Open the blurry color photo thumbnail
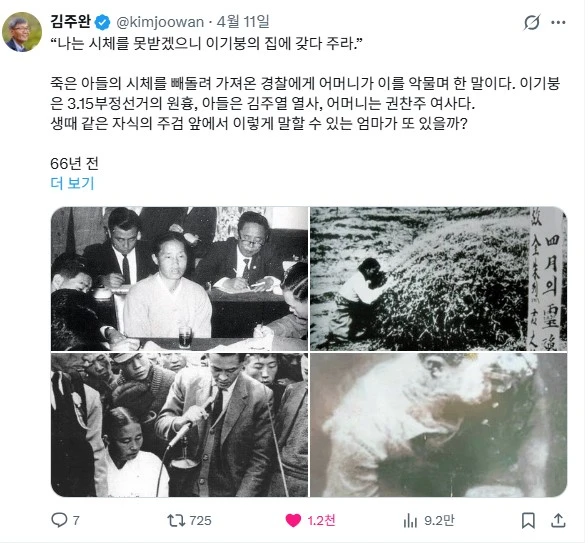Viewport: 588px width, 543px height. (438, 425)
